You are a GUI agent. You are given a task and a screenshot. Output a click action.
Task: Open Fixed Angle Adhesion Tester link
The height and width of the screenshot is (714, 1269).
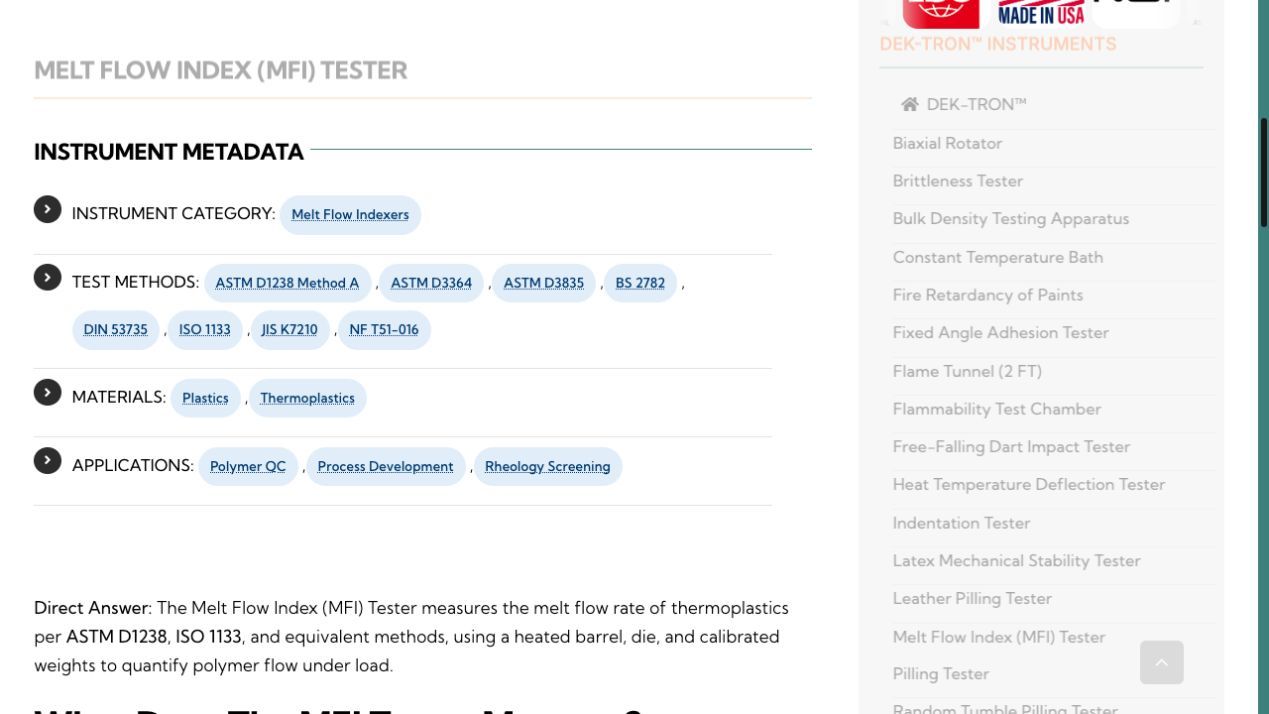click(1001, 333)
